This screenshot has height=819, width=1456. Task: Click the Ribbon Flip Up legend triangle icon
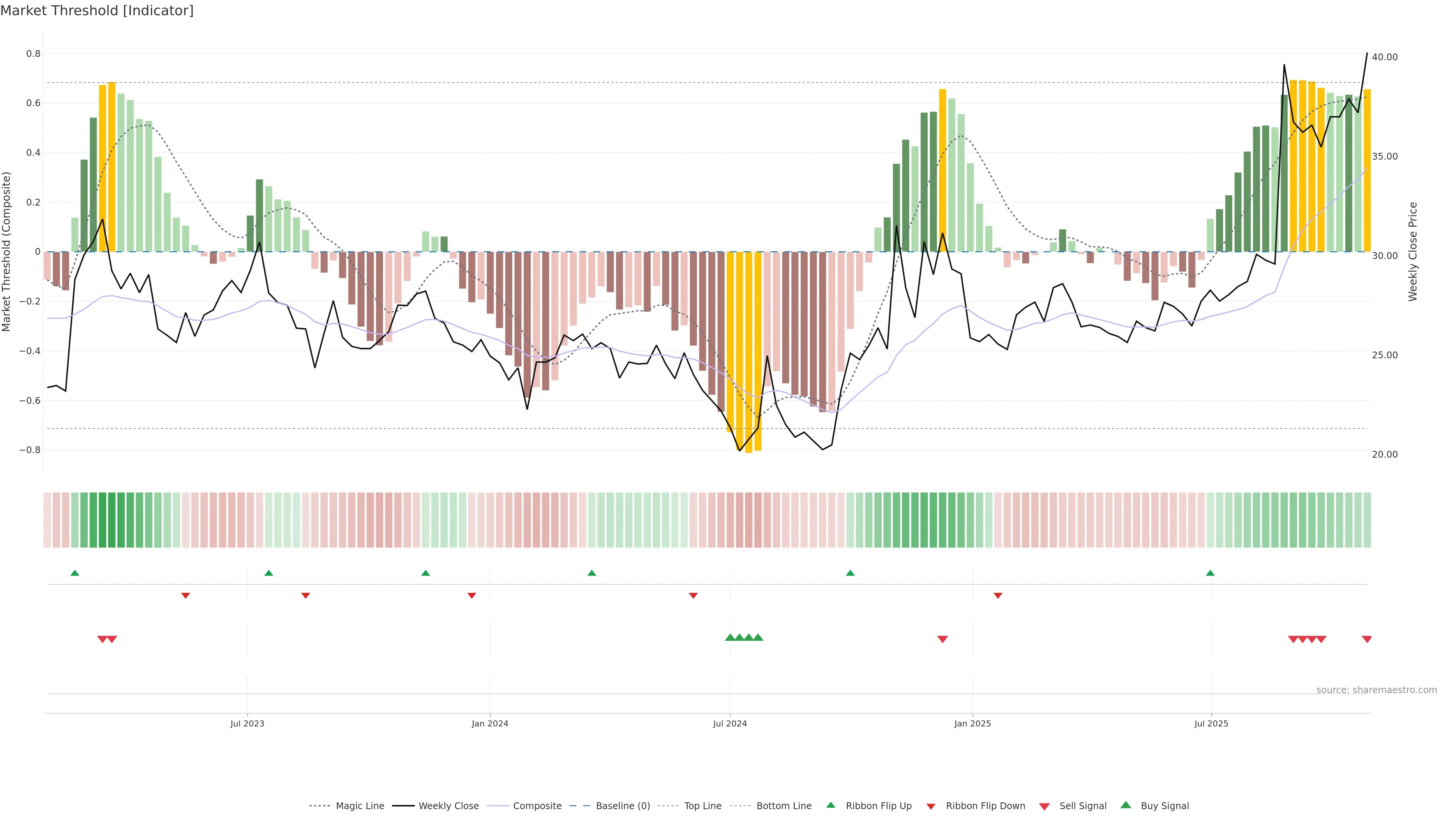(x=830, y=805)
